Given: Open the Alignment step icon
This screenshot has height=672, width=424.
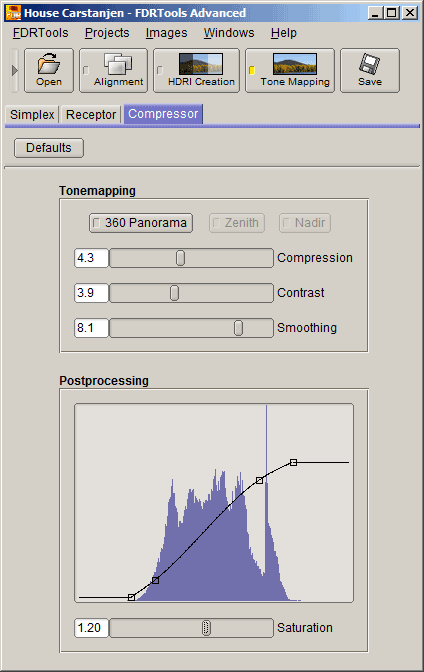Looking at the screenshot, I should click(x=118, y=64).
